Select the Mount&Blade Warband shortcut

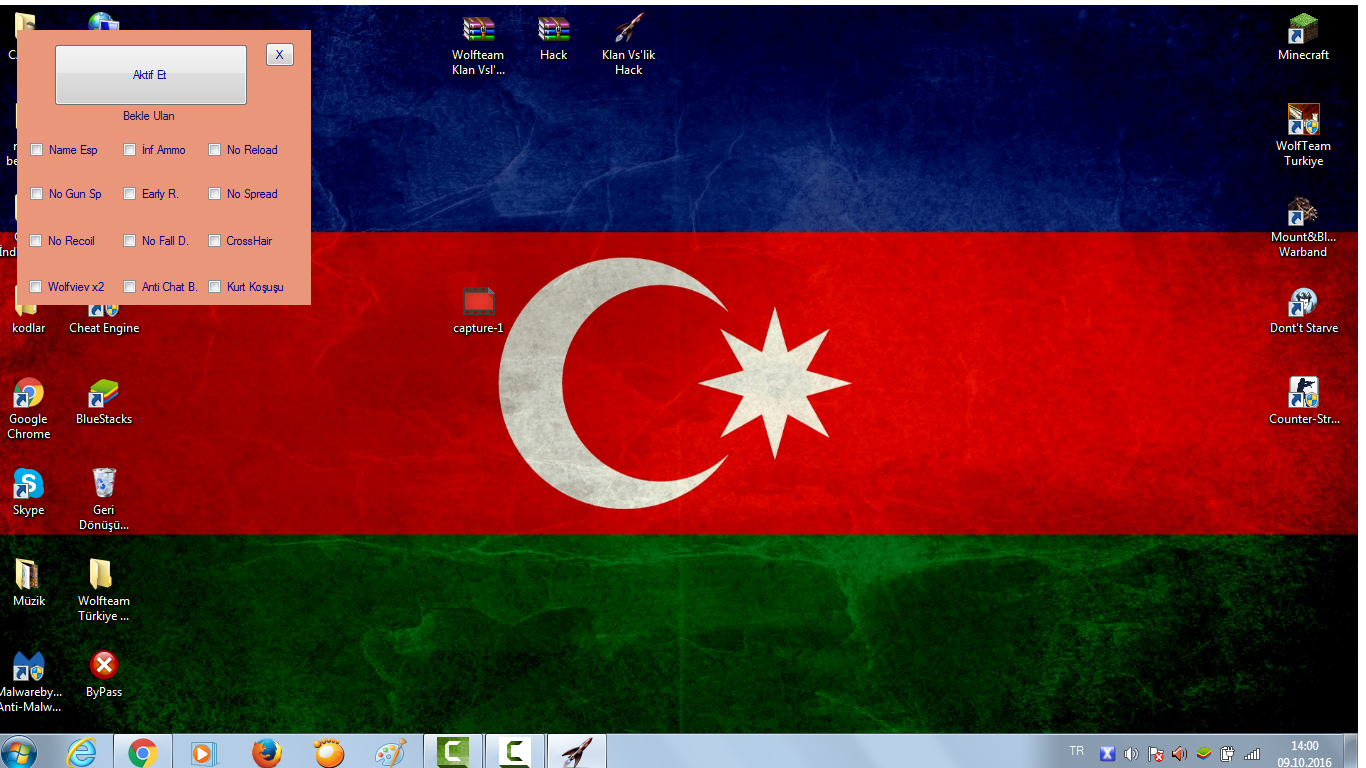(x=1303, y=227)
